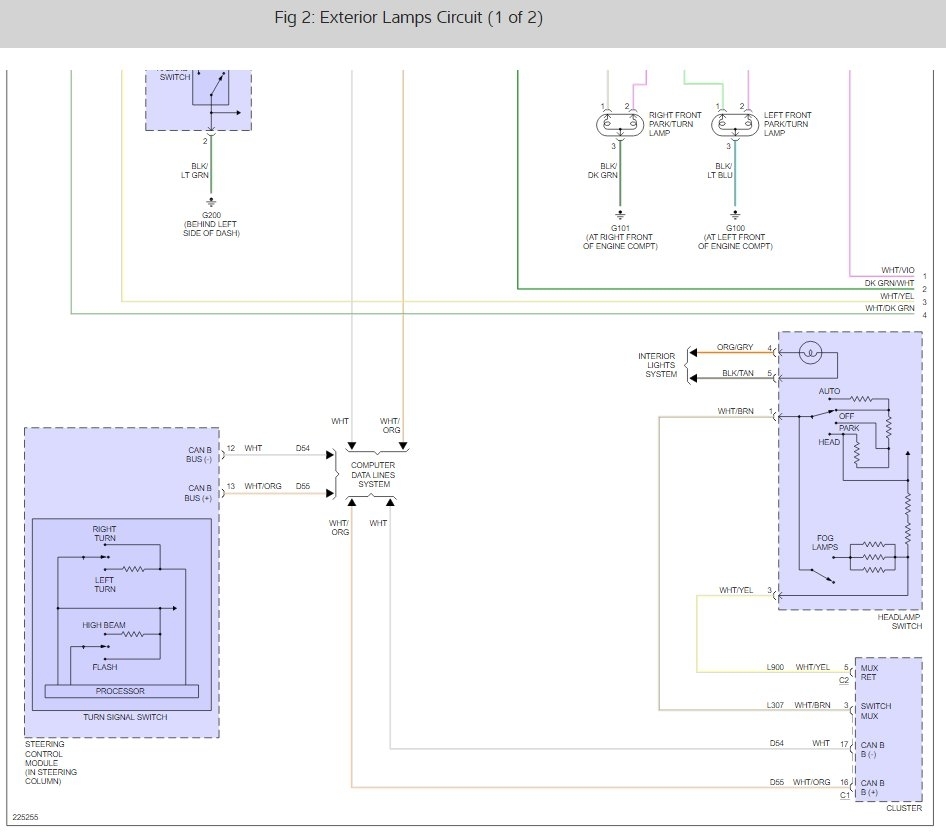
Task: Select the CLUSTER module label
Action: tap(903, 809)
